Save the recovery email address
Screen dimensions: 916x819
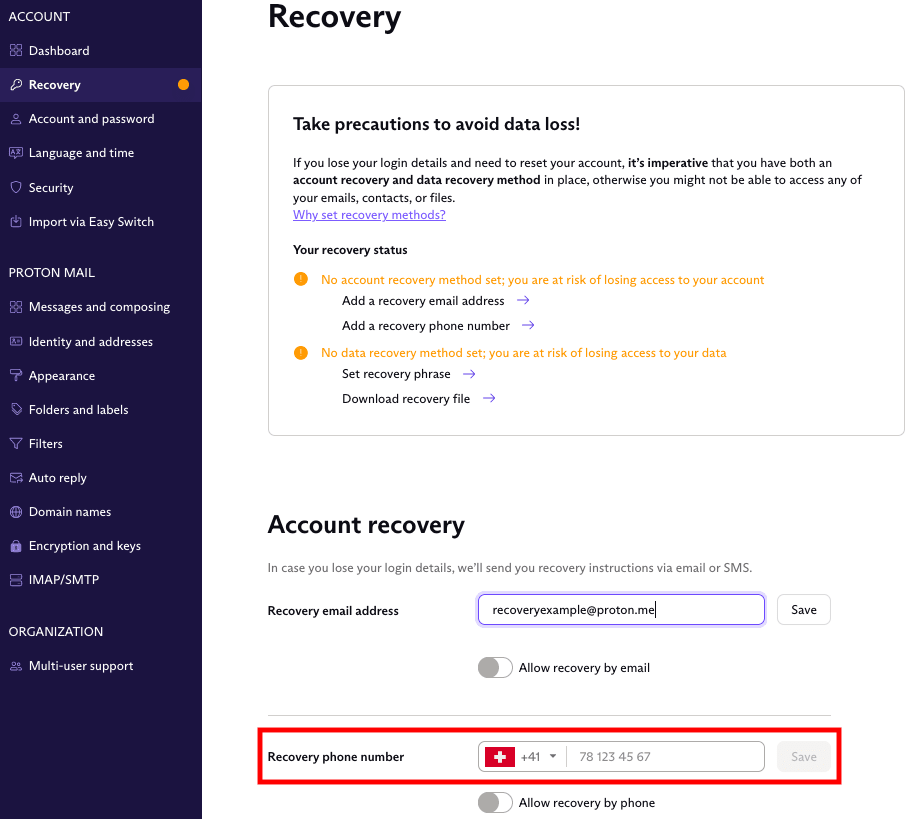point(803,609)
